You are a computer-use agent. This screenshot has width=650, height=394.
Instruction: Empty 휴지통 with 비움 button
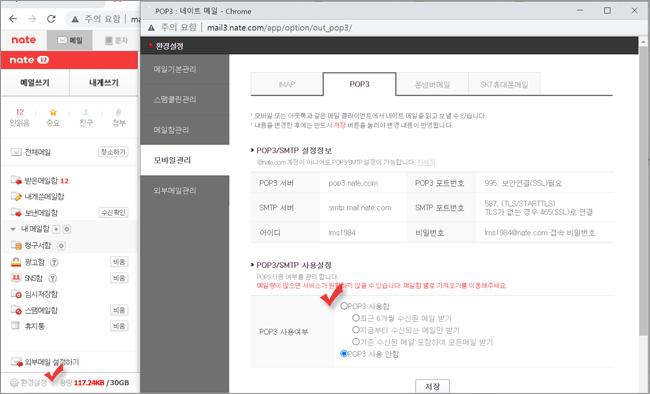pyautogui.click(x=119, y=326)
